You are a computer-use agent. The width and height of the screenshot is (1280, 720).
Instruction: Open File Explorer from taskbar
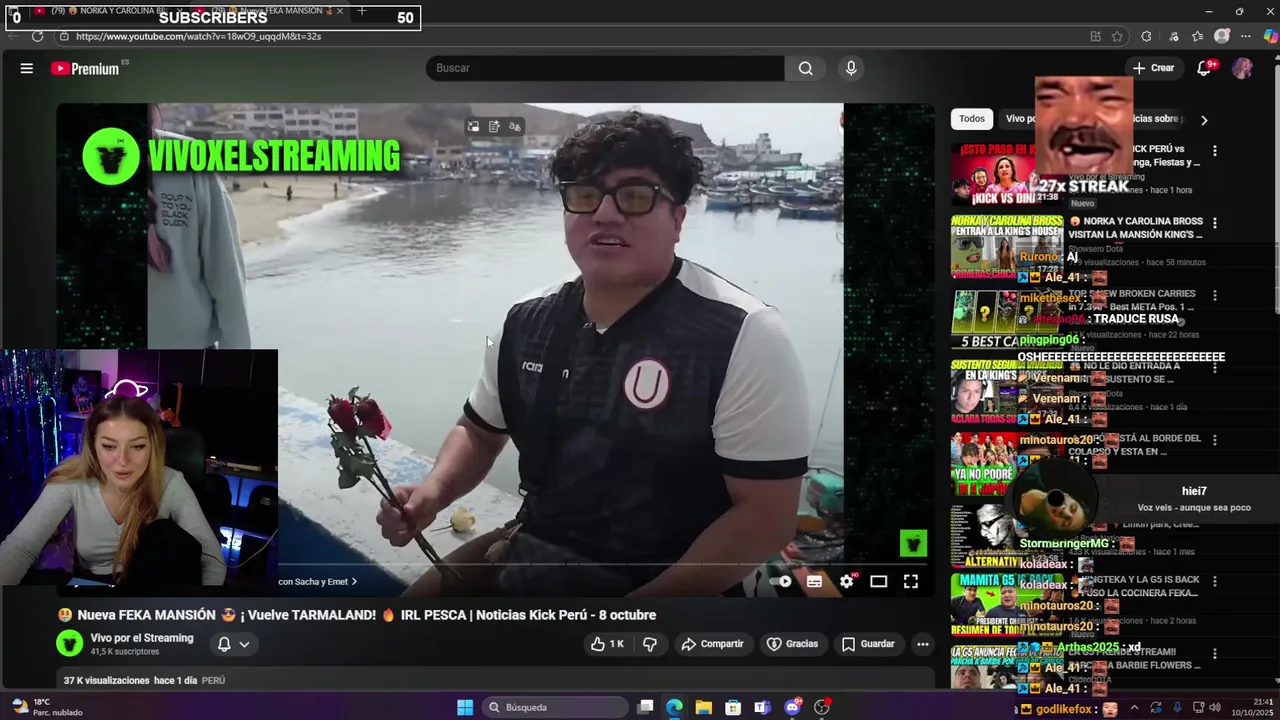click(x=704, y=707)
